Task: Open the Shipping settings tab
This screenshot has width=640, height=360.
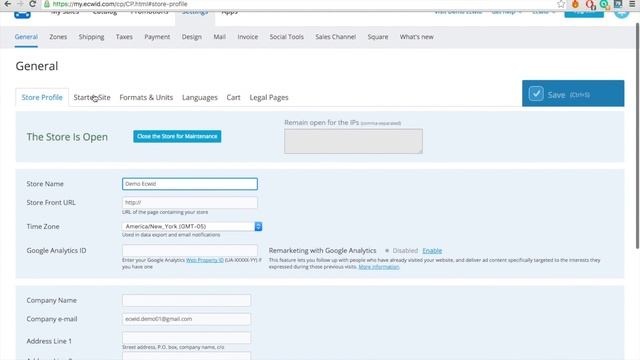Action: (x=91, y=37)
